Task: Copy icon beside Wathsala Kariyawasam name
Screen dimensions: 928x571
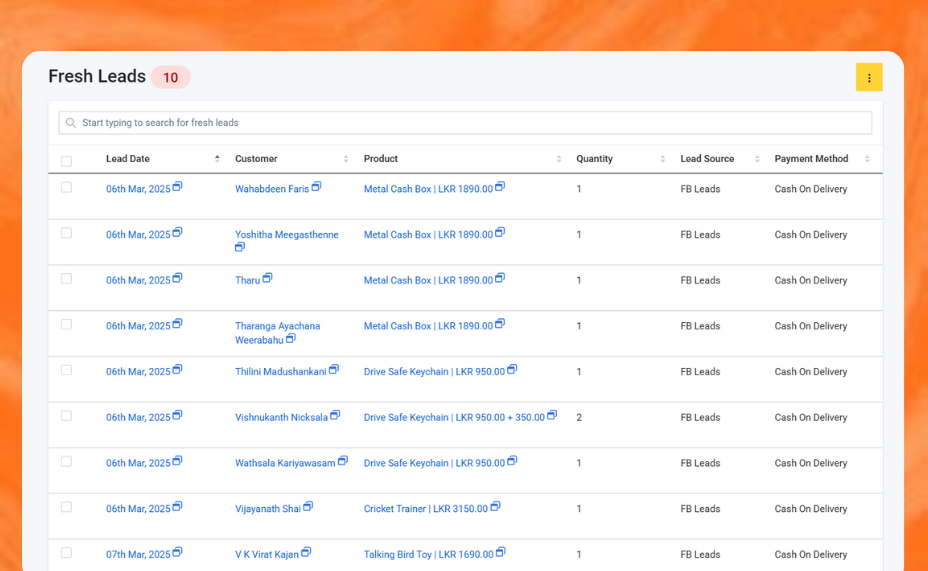Action: click(x=343, y=461)
